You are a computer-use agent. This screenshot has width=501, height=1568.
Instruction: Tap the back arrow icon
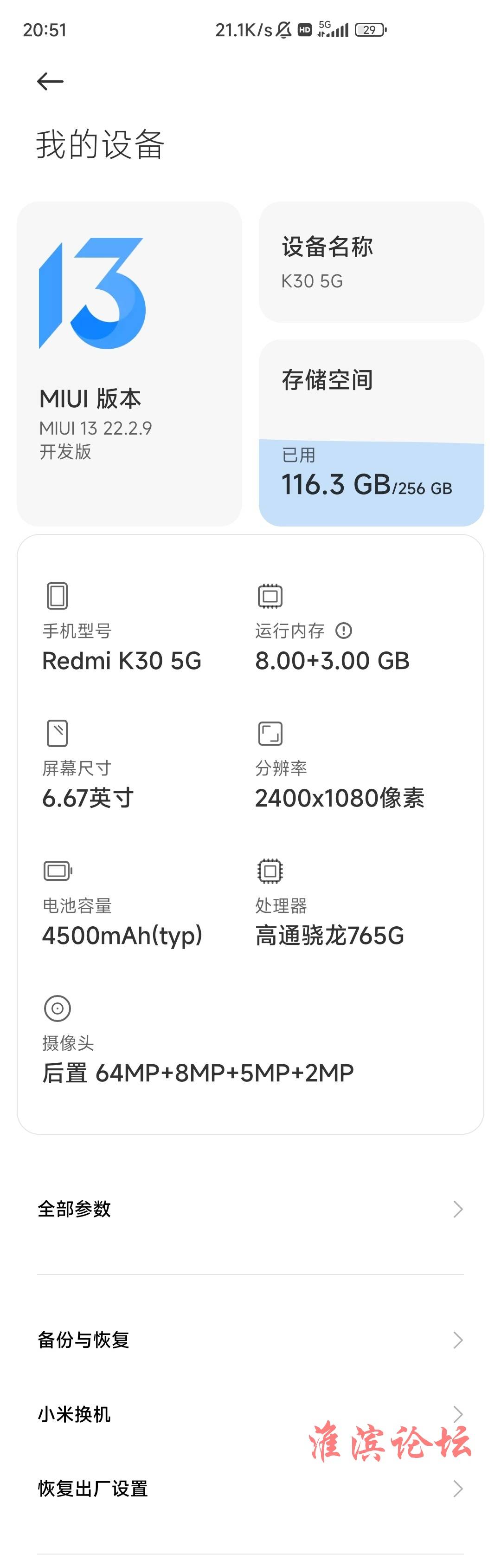pos(50,81)
